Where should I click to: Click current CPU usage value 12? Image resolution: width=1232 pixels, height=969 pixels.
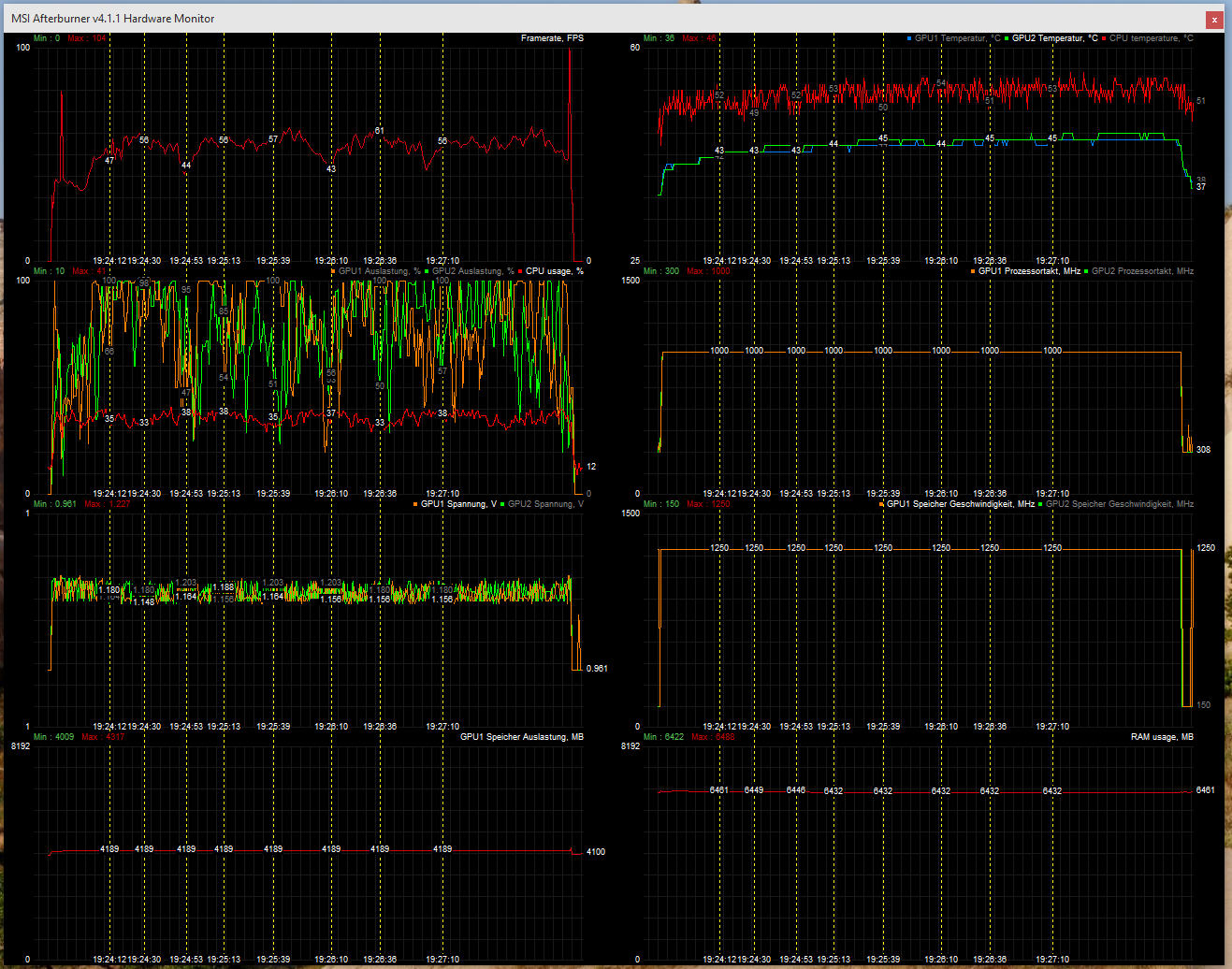point(591,467)
